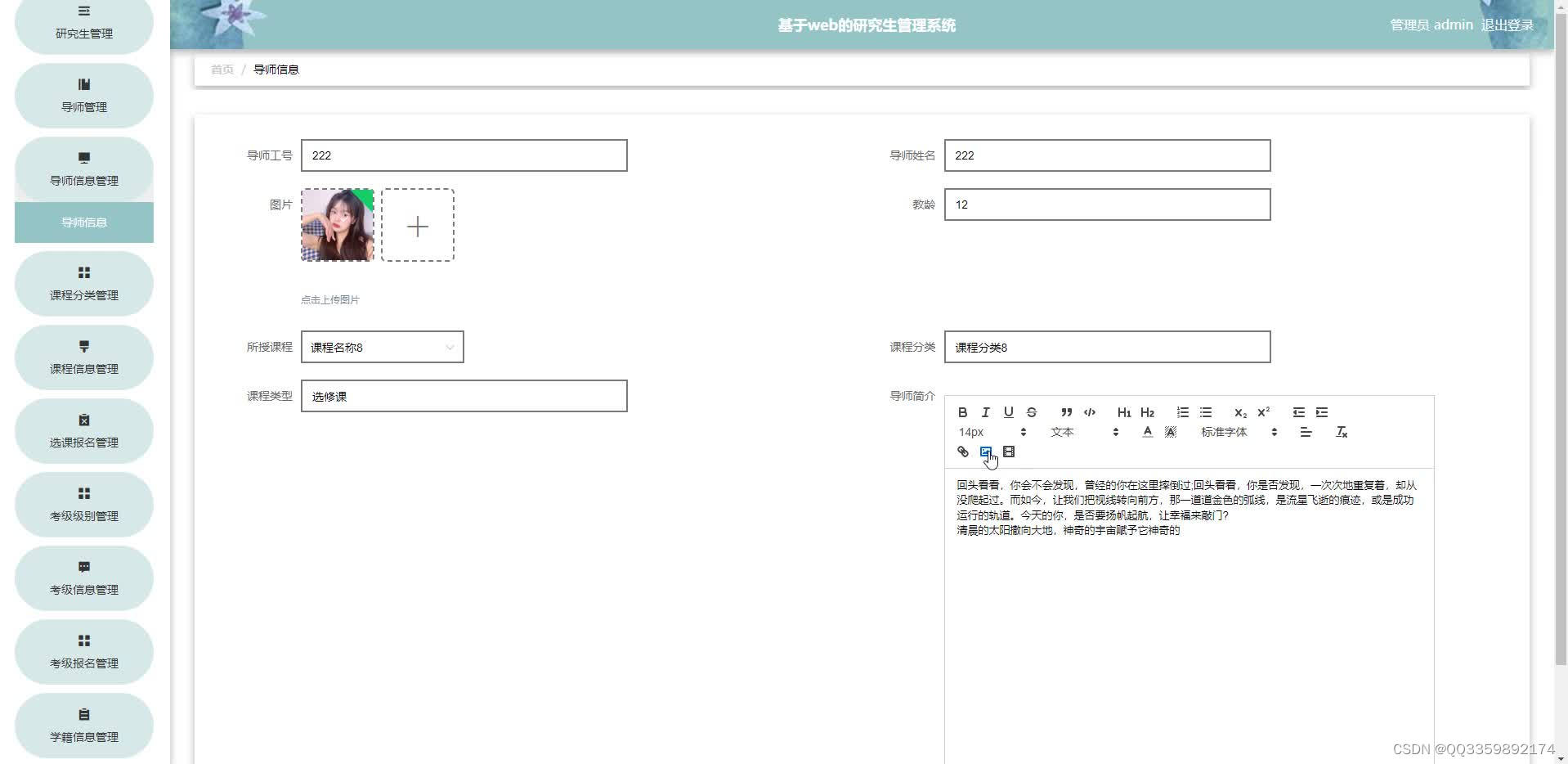Apply subscript formatting
Viewport: 1568px width, 764px height.
point(1240,412)
